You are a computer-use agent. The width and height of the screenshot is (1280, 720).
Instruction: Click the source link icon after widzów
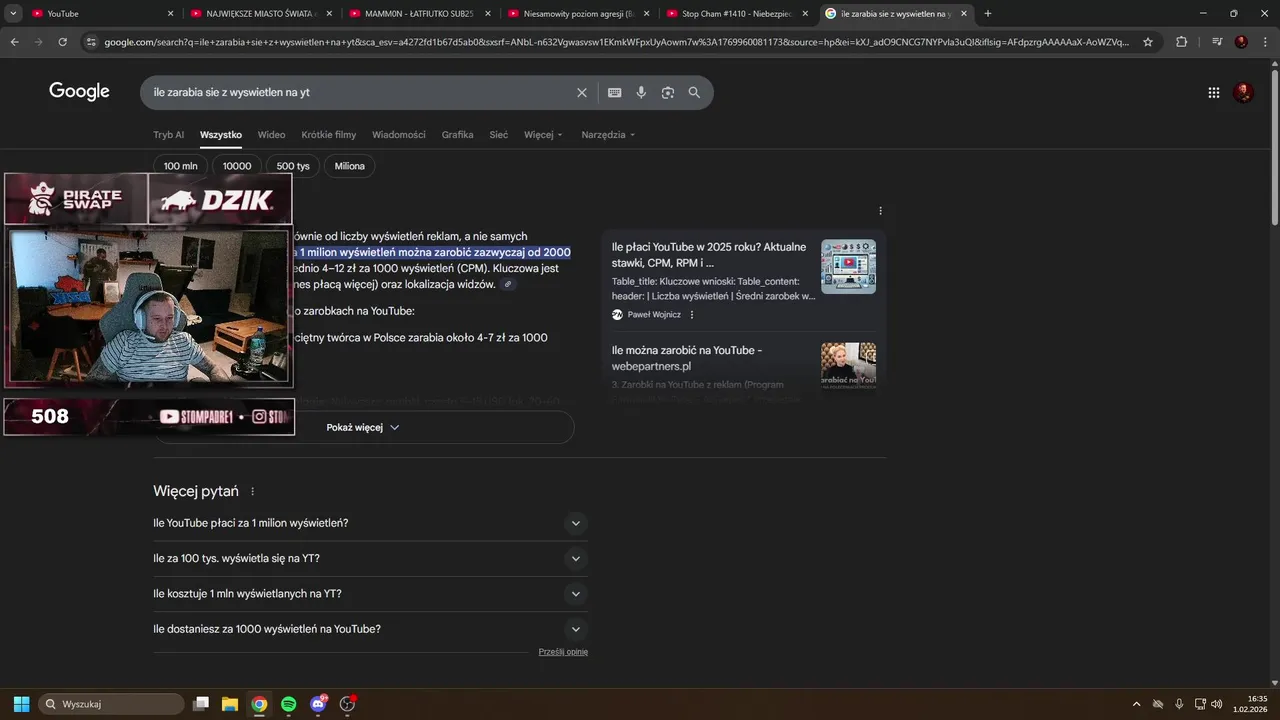(508, 284)
